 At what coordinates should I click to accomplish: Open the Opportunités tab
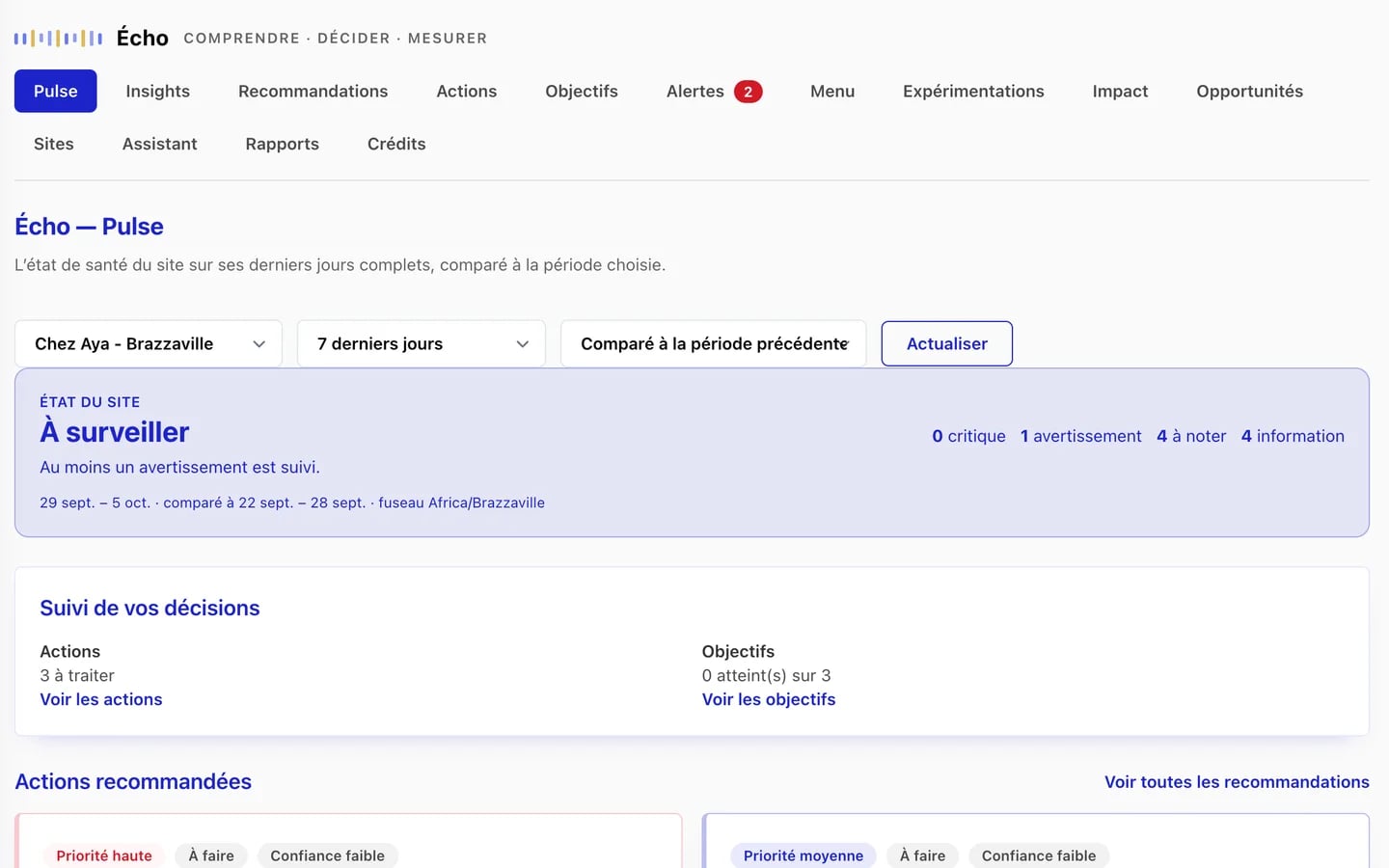click(1249, 91)
